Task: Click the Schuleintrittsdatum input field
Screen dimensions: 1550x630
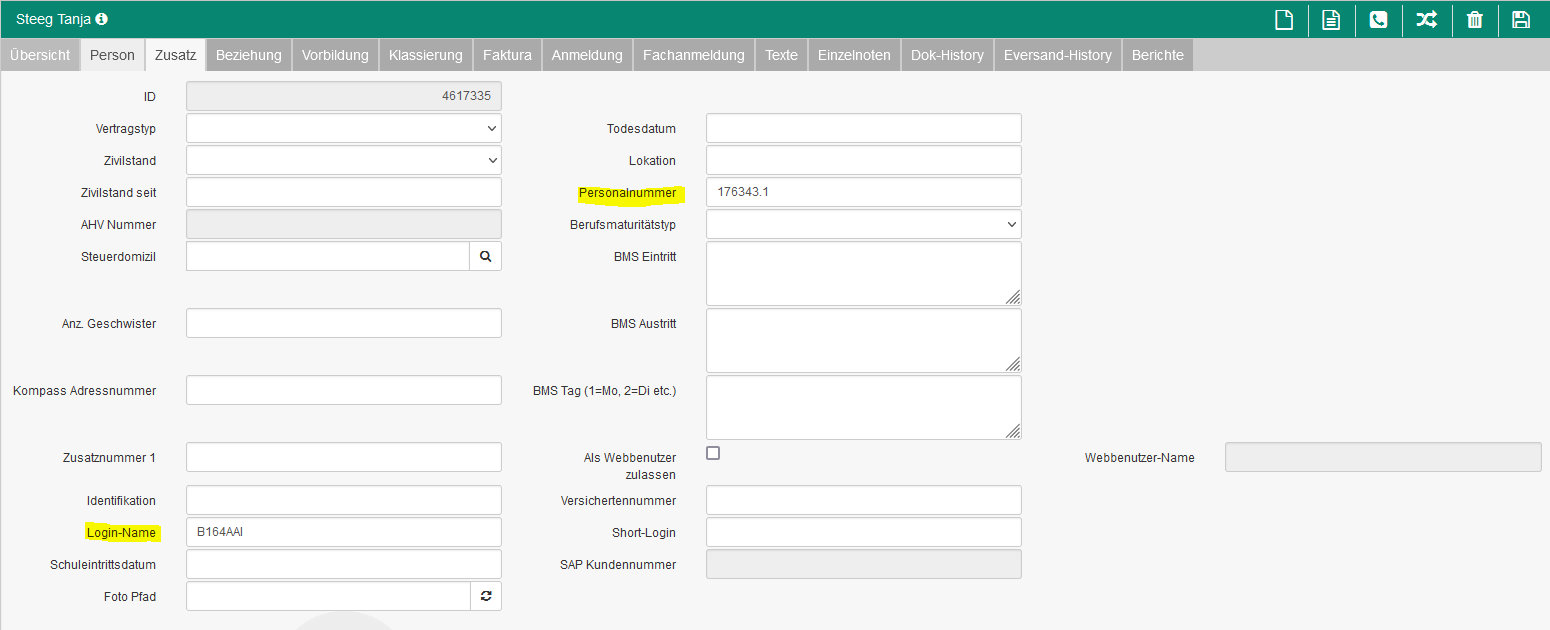Action: tap(344, 564)
